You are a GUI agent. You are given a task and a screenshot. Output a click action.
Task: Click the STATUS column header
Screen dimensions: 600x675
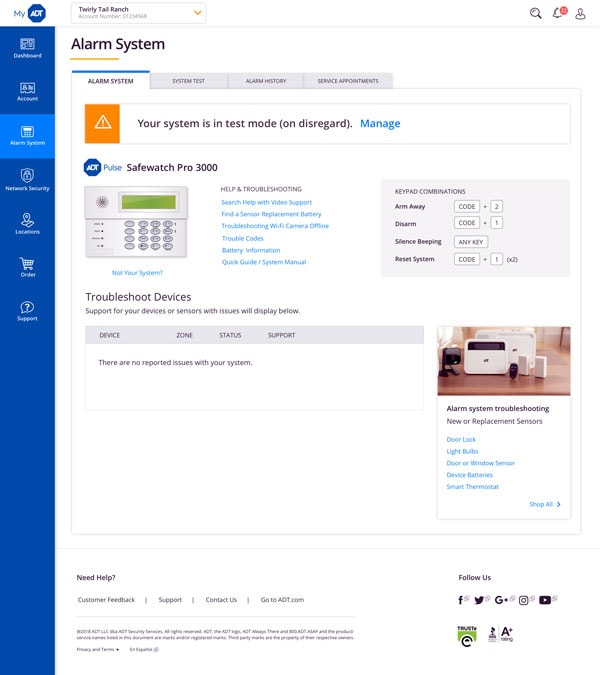click(230, 335)
